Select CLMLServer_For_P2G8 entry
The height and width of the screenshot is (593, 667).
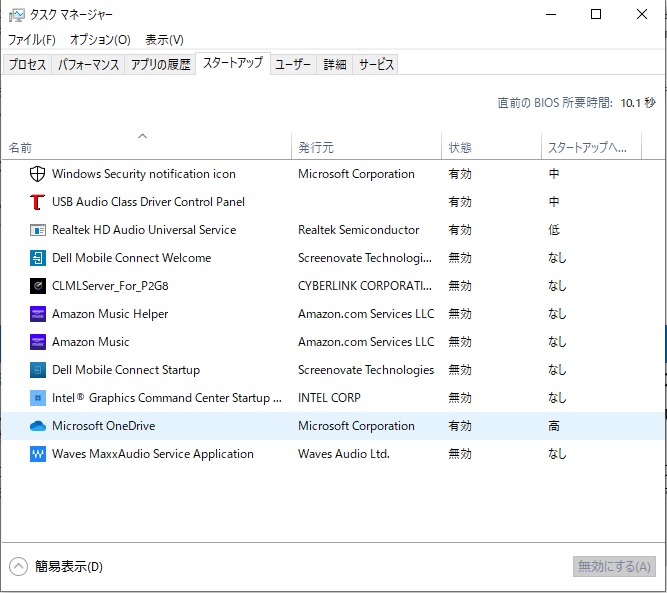tap(110, 286)
